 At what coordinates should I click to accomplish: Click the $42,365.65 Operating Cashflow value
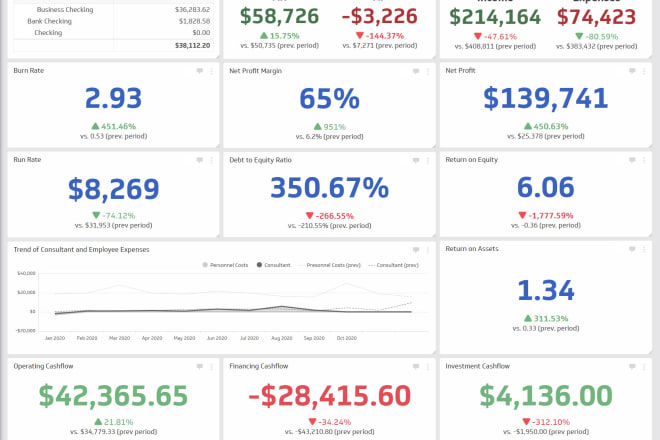point(113,396)
